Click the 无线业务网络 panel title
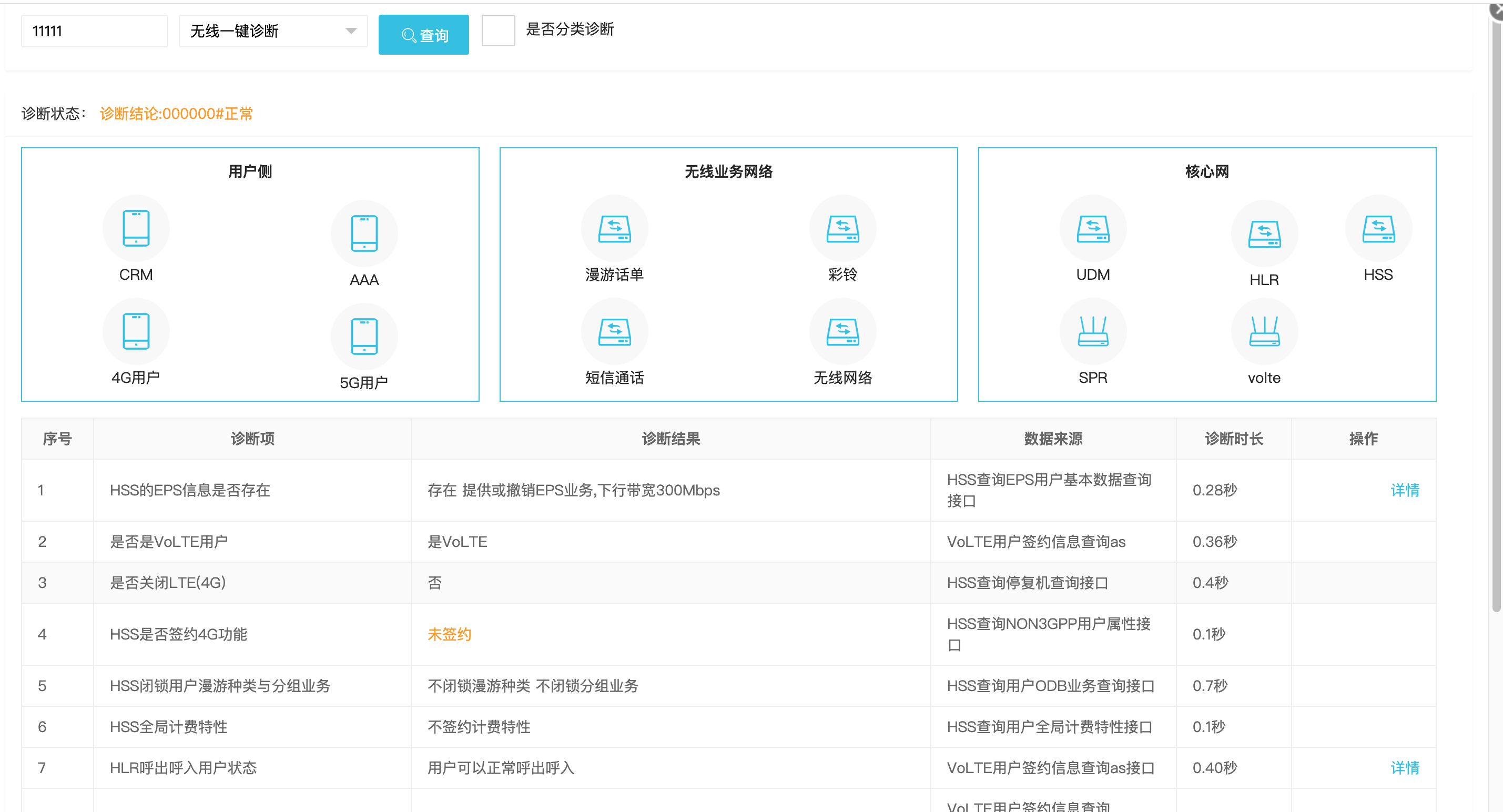The width and height of the screenshot is (1503, 812). 728,171
